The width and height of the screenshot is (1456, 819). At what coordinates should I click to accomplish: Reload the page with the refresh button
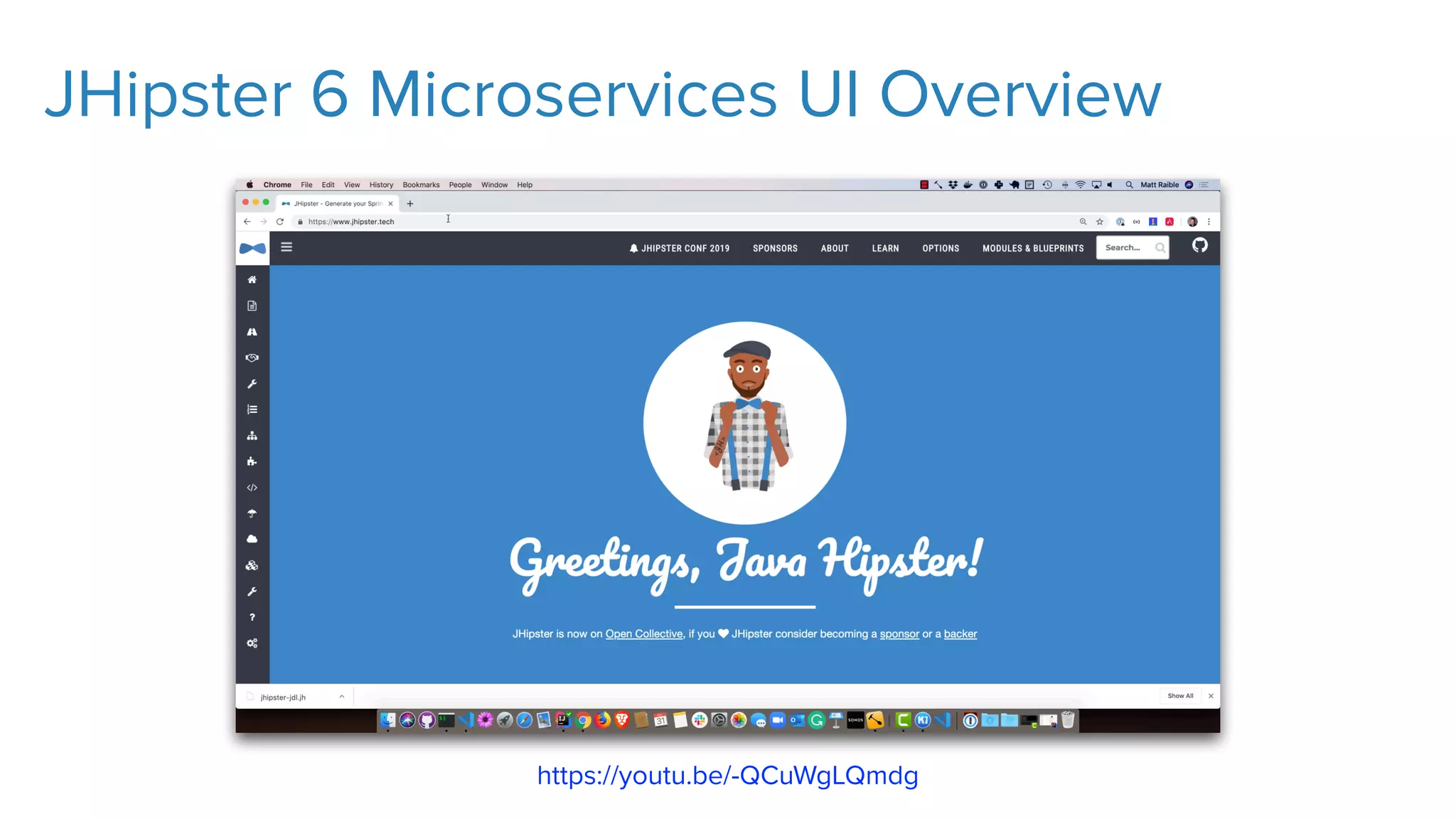(280, 222)
